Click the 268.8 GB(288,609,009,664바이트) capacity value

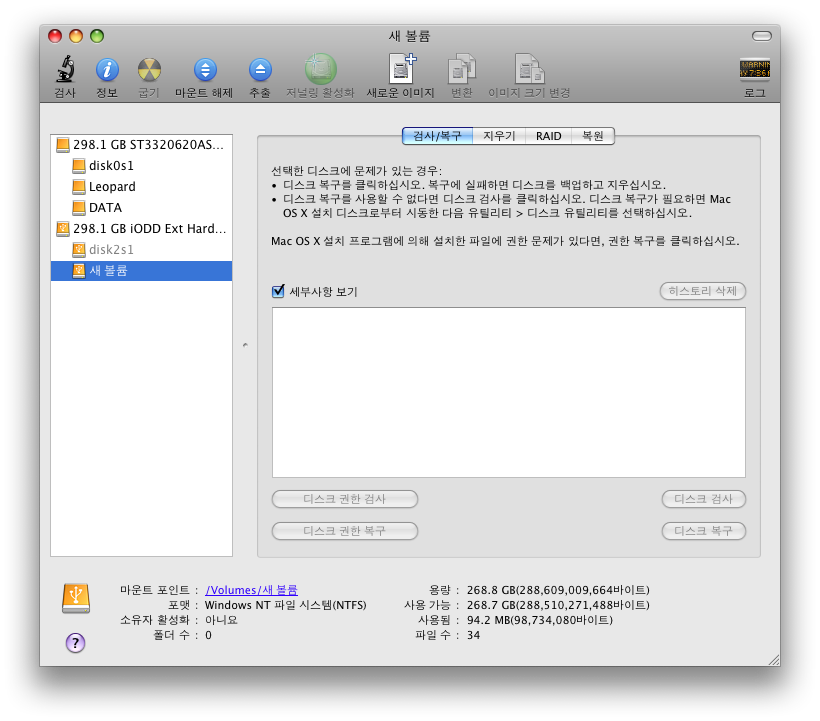[x=558, y=590]
